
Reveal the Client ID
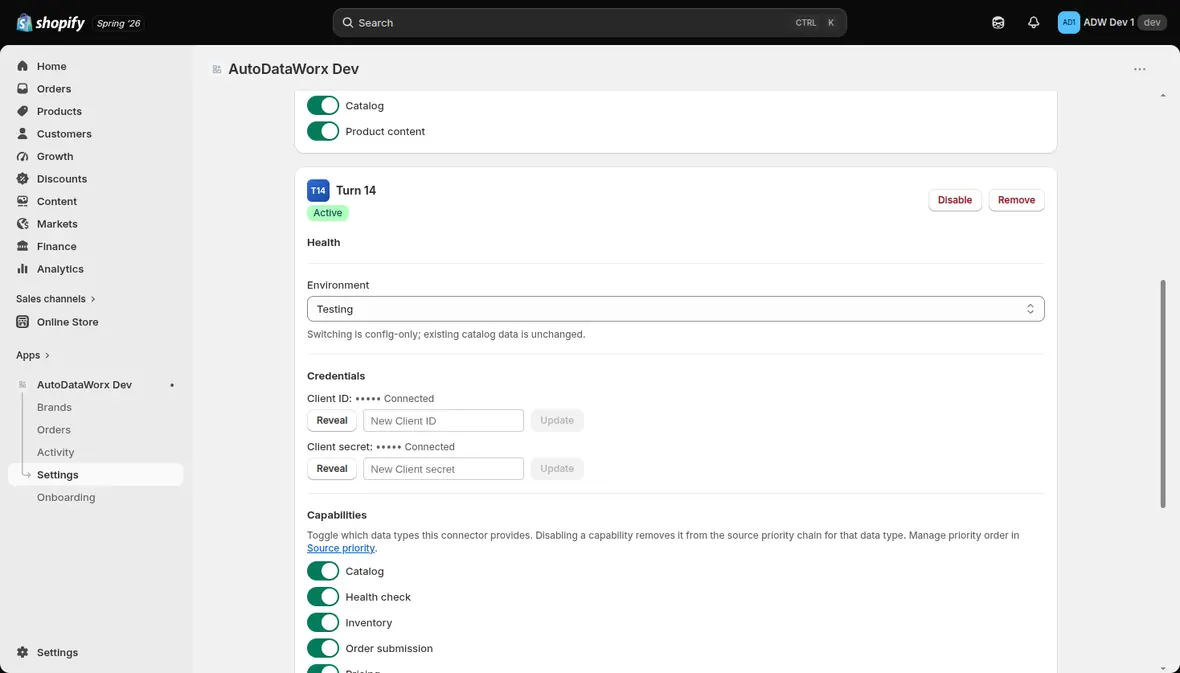[332, 421]
